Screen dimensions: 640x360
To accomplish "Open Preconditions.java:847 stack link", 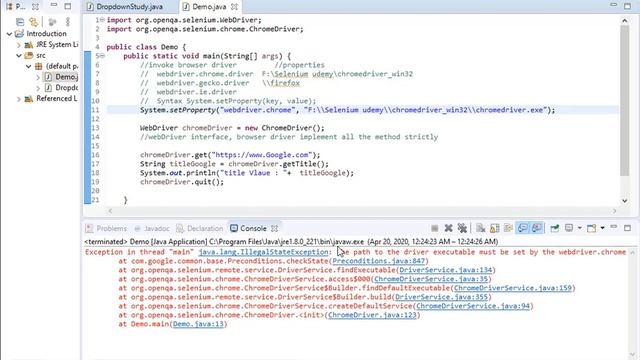I will point(379,261).
